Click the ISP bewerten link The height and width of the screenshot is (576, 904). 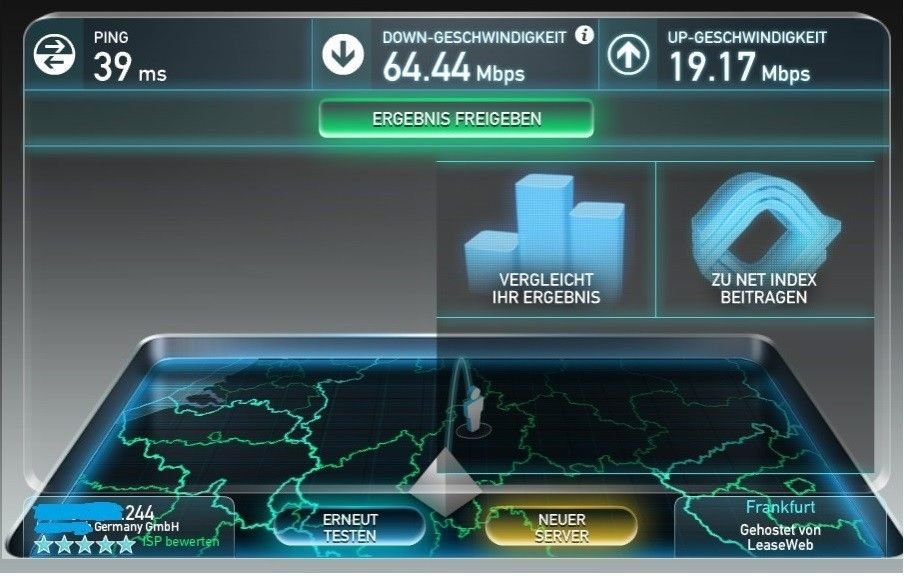(180, 541)
